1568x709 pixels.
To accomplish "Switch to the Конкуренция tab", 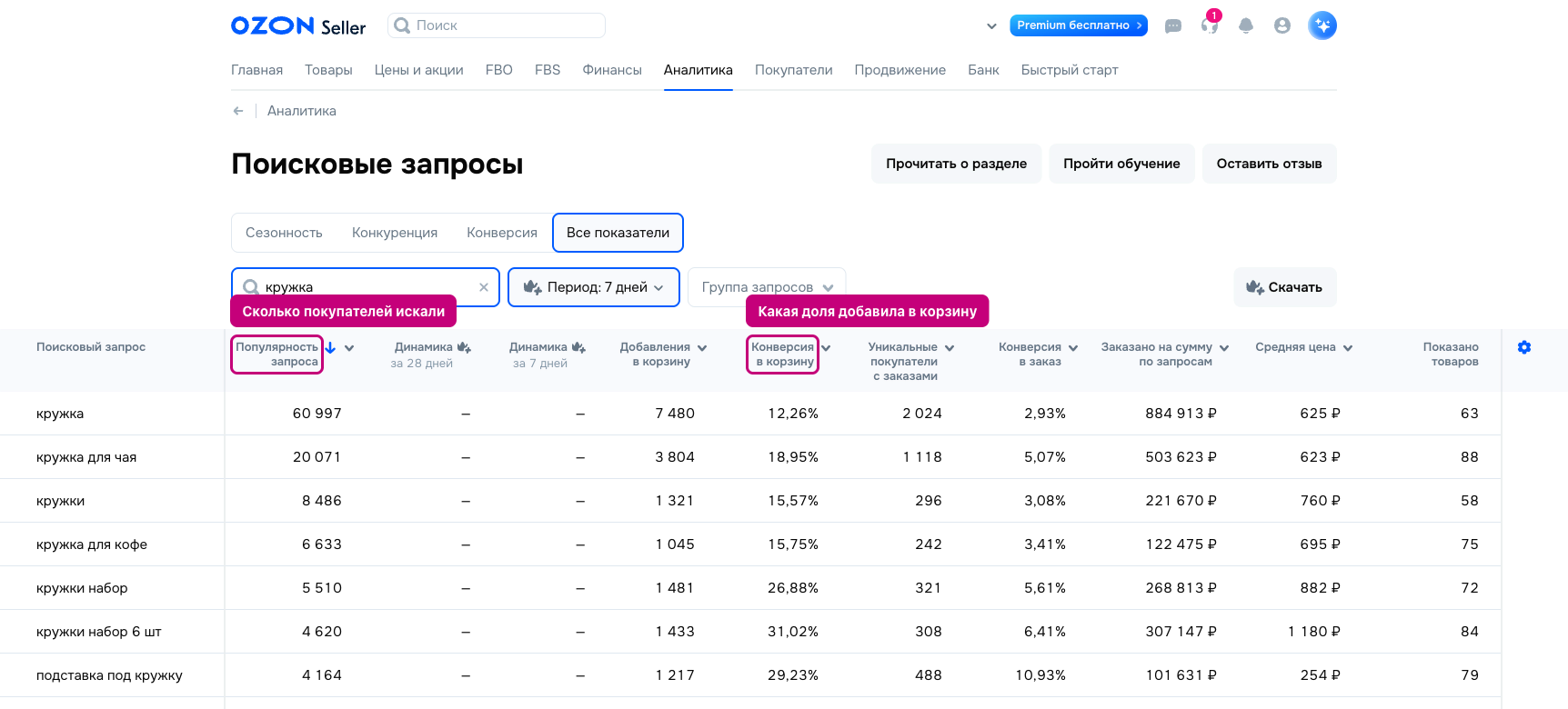I will pyautogui.click(x=395, y=233).
